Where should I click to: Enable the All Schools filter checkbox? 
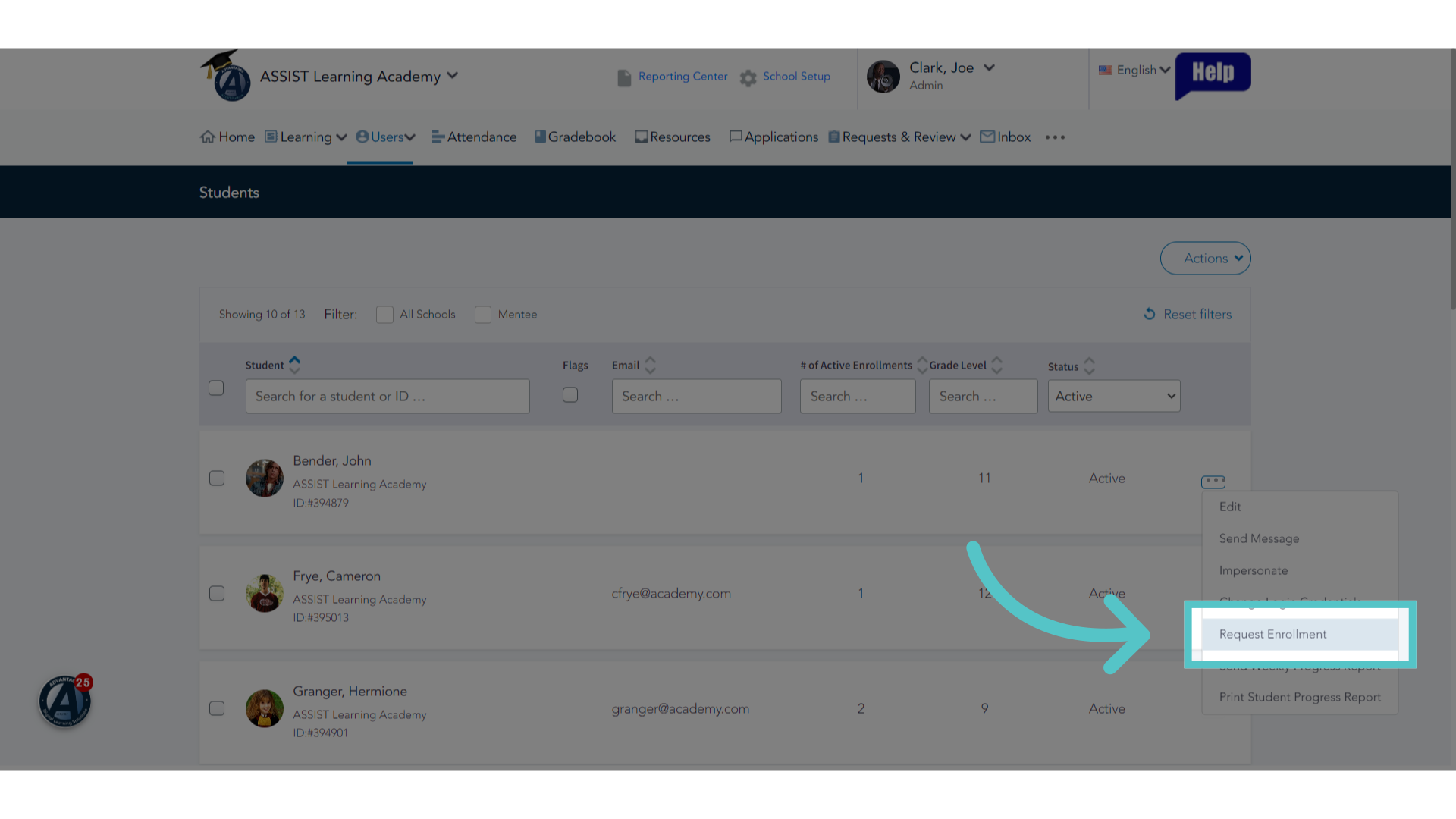point(384,315)
